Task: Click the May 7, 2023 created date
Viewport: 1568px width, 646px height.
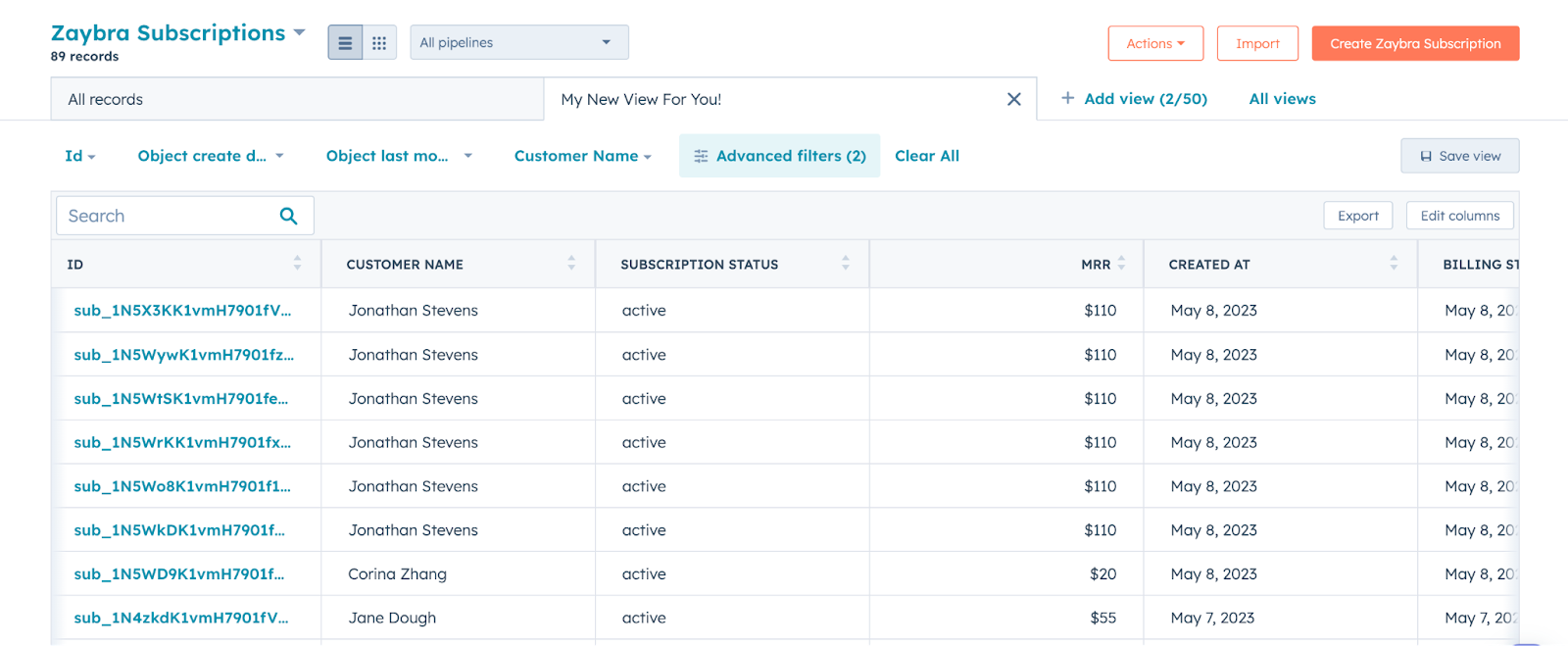Action: pyautogui.click(x=1212, y=618)
